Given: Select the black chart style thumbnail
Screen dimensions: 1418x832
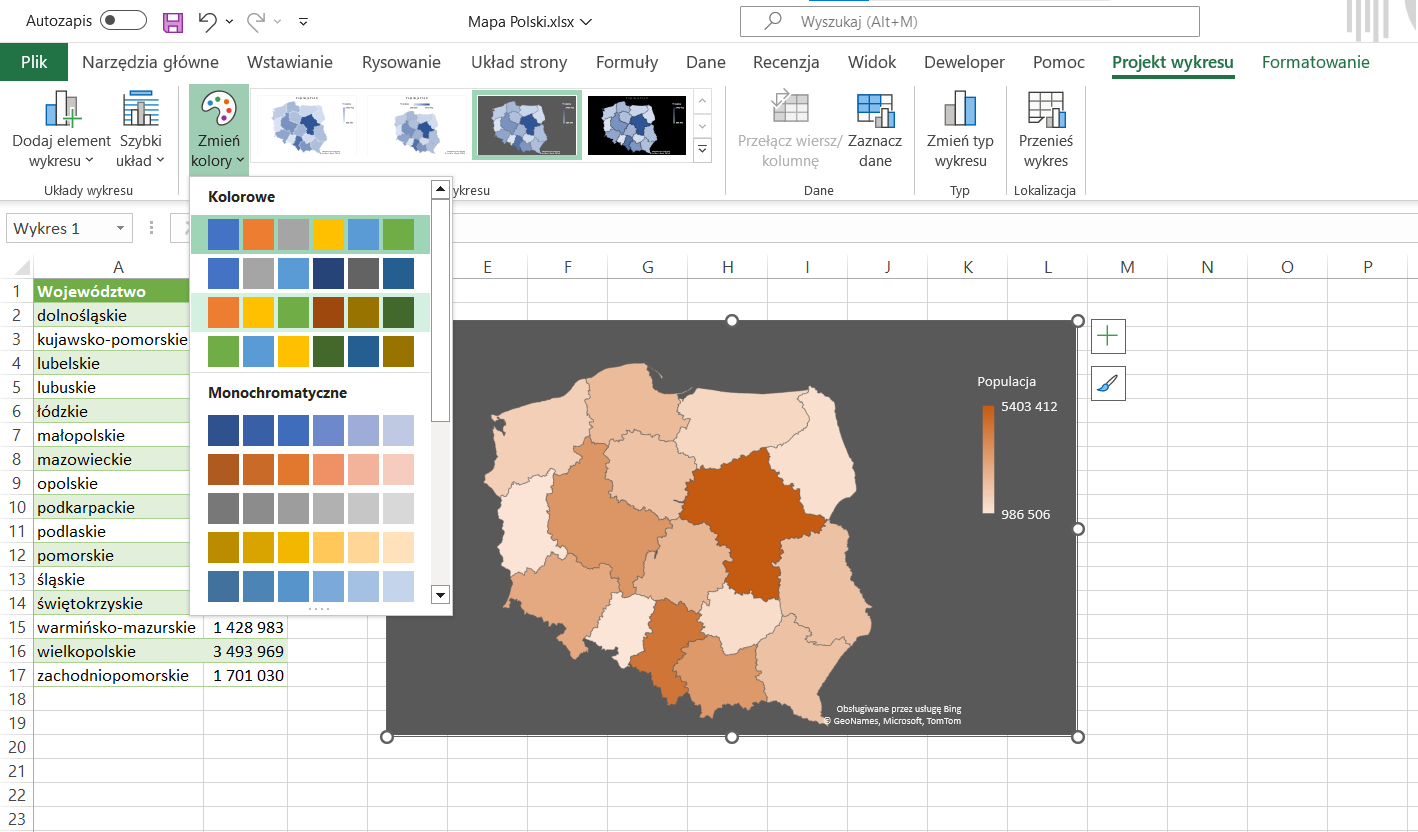Looking at the screenshot, I should coord(636,124).
